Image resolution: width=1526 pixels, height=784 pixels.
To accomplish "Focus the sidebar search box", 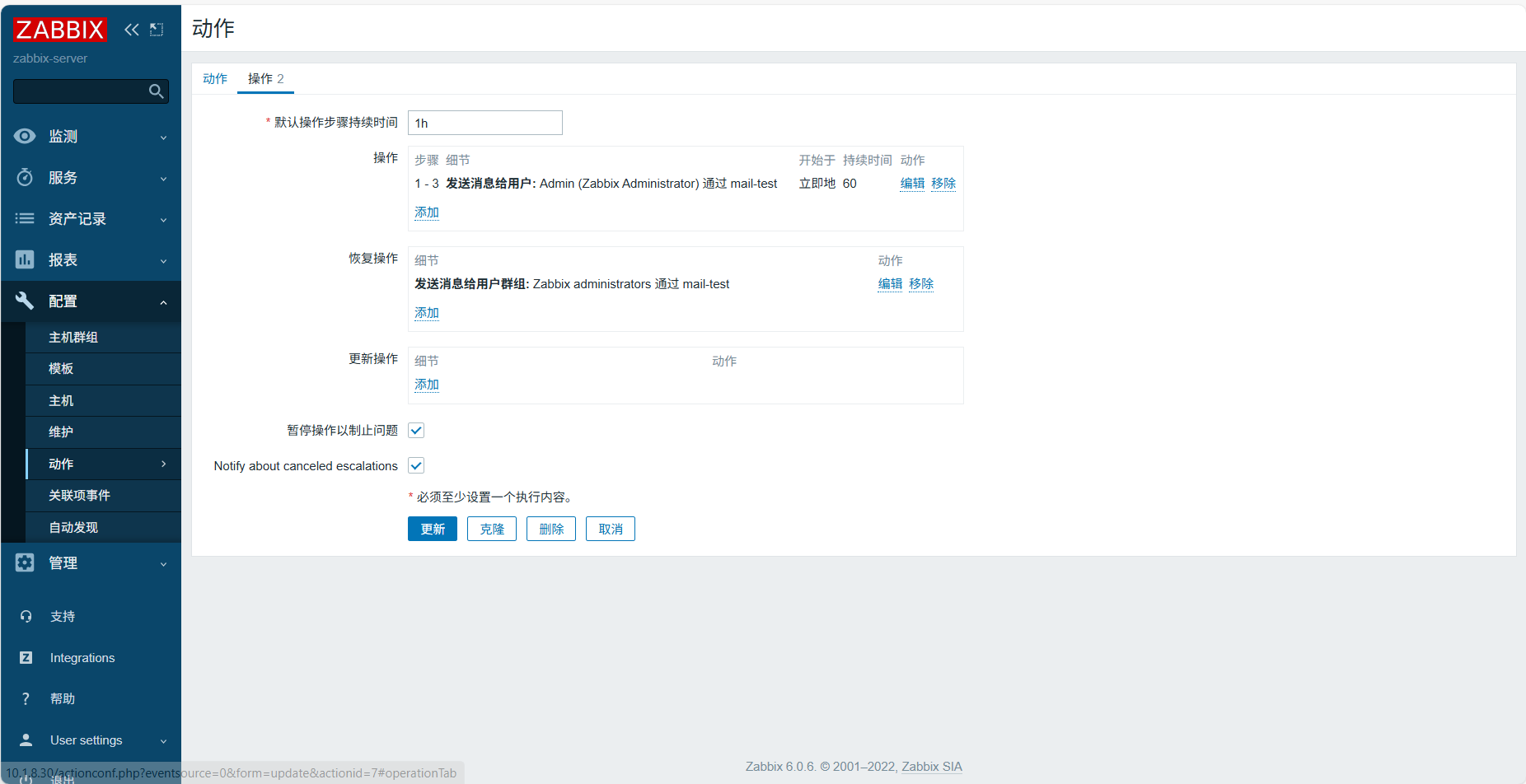I will 91,91.
